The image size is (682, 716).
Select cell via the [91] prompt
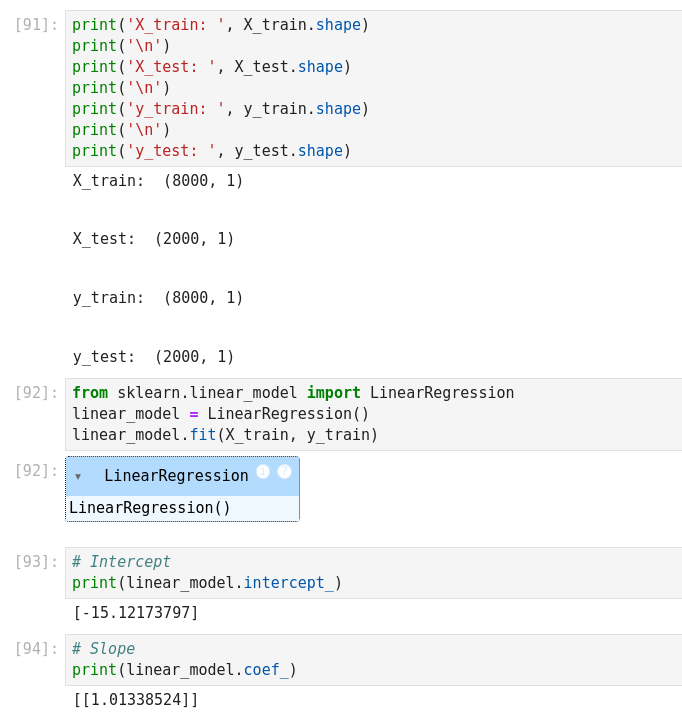click(x=36, y=24)
